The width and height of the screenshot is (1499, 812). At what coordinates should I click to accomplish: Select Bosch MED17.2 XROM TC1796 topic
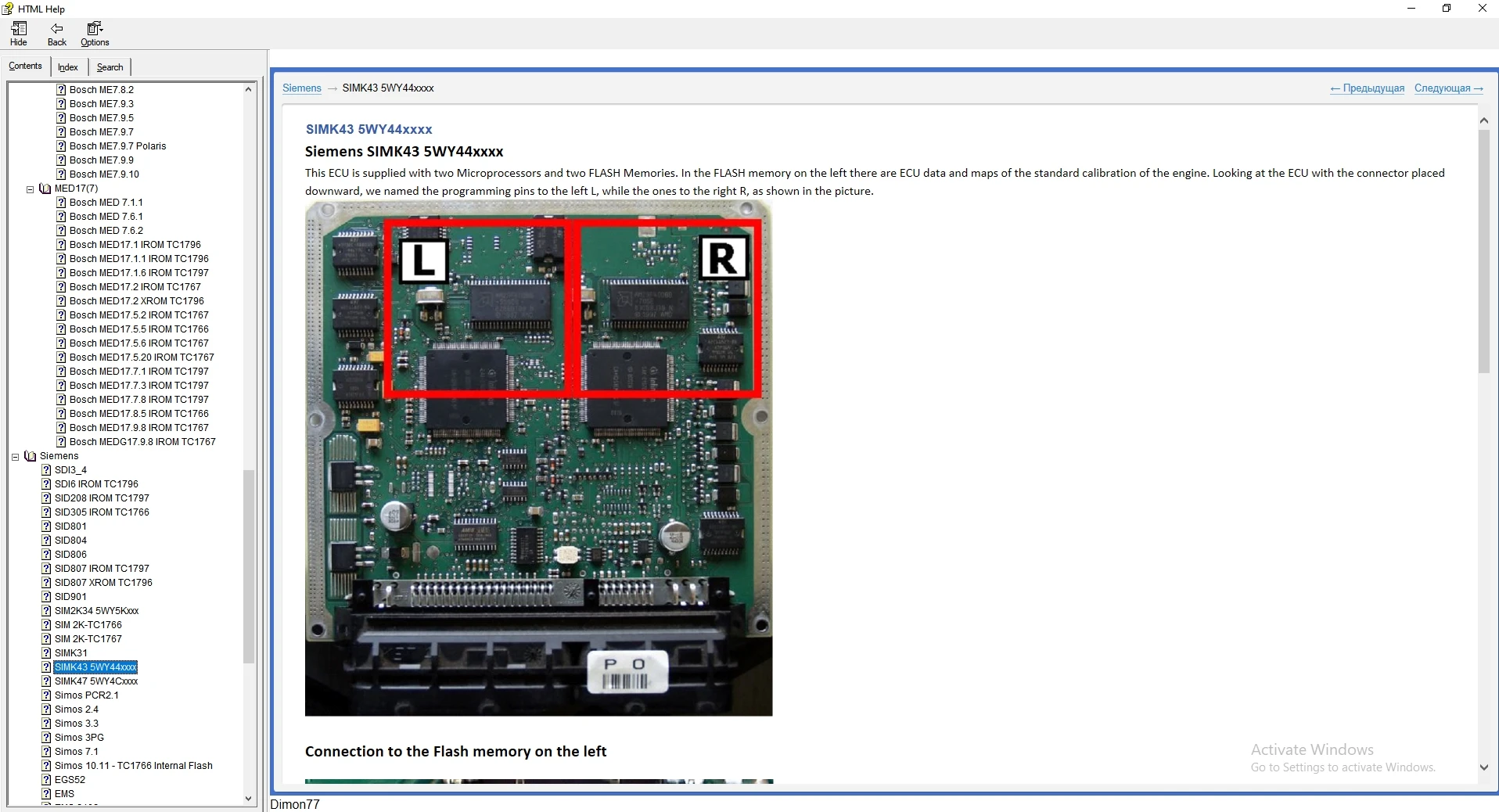pyautogui.click(x=137, y=301)
